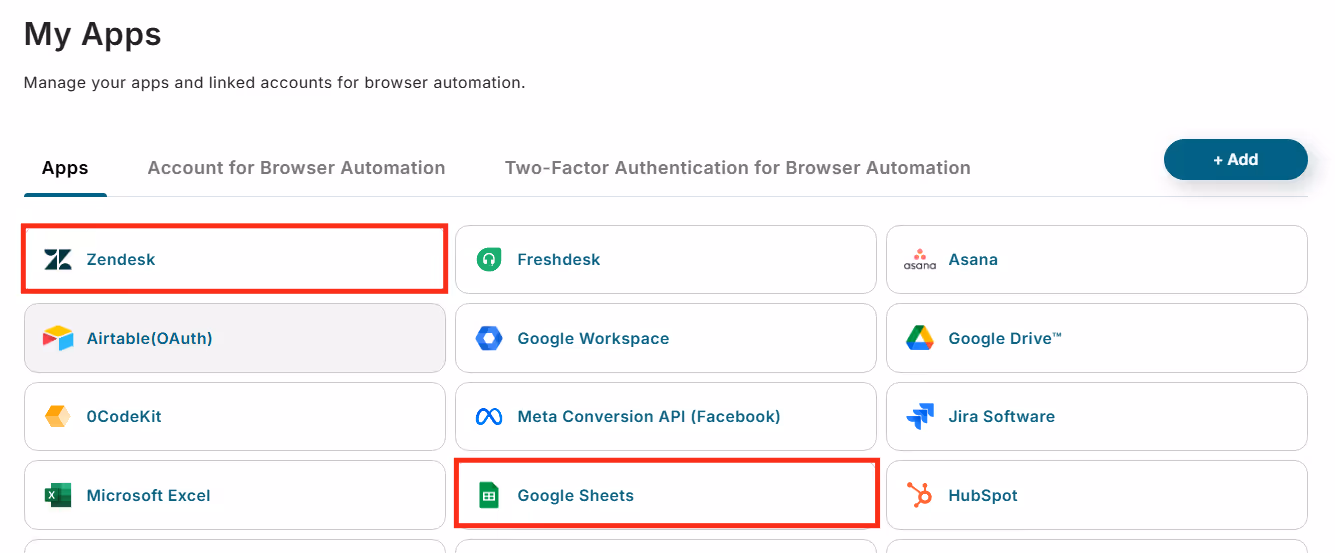Click the Jira Software logo icon
Viewport: 1335px width, 553px height.
click(x=920, y=416)
